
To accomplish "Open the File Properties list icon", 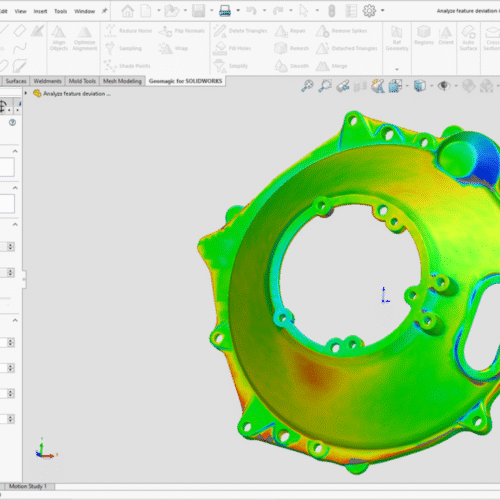I will click(351, 11).
